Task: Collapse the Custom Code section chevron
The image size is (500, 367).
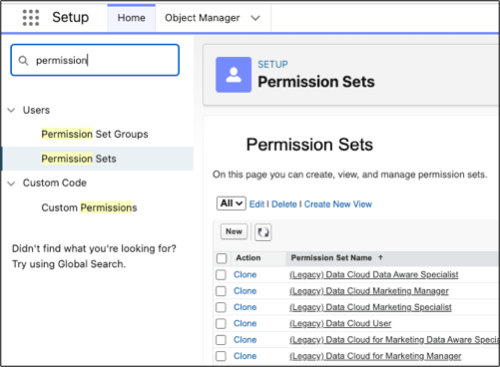Action: tap(11, 183)
